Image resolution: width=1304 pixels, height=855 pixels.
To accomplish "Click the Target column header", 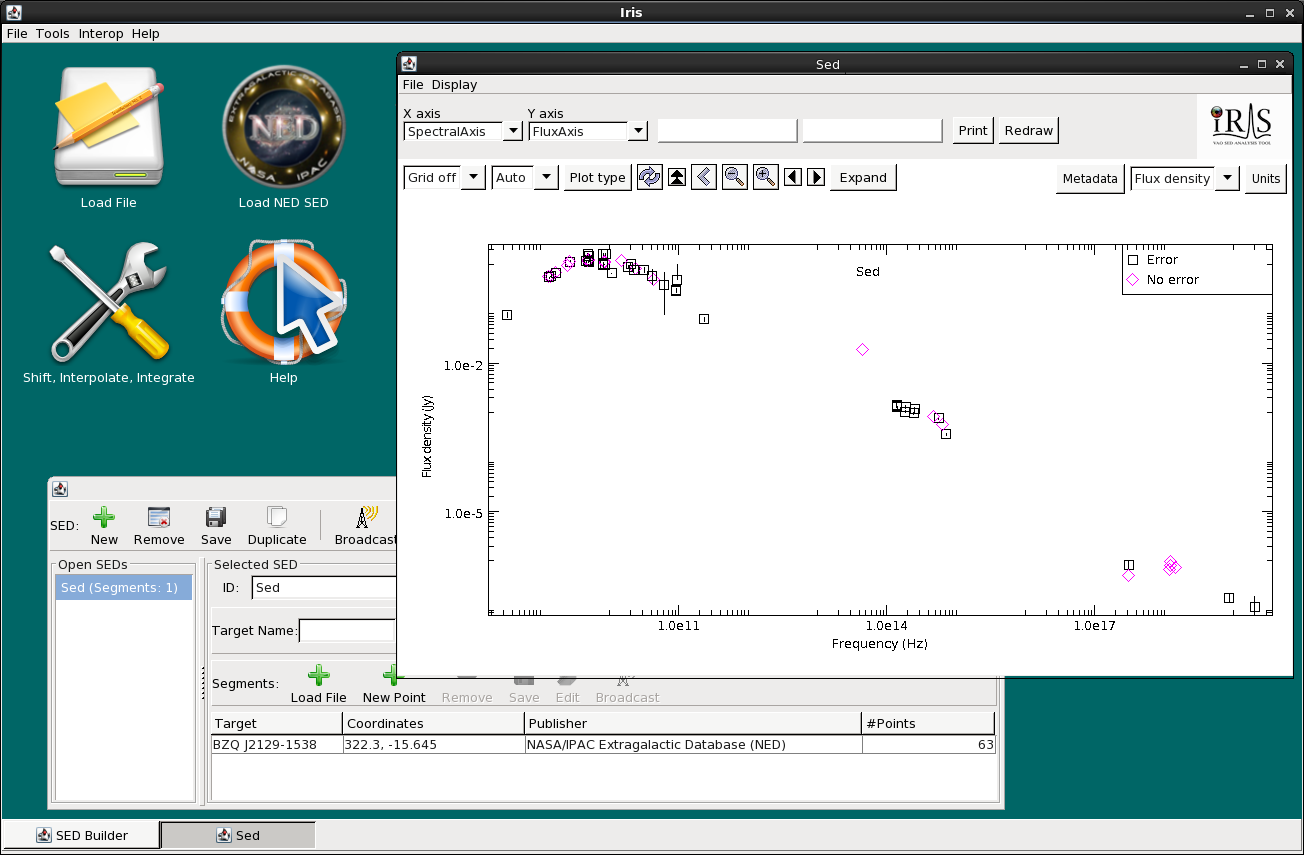I will [x=277, y=723].
